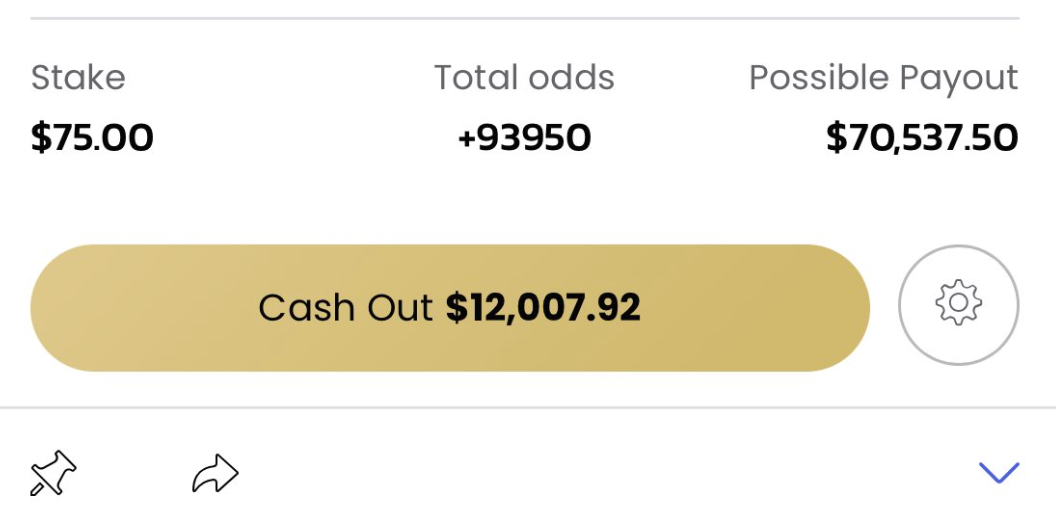Expand bet details with blue chevron
This screenshot has height=528, width=1056.
[x=999, y=473]
